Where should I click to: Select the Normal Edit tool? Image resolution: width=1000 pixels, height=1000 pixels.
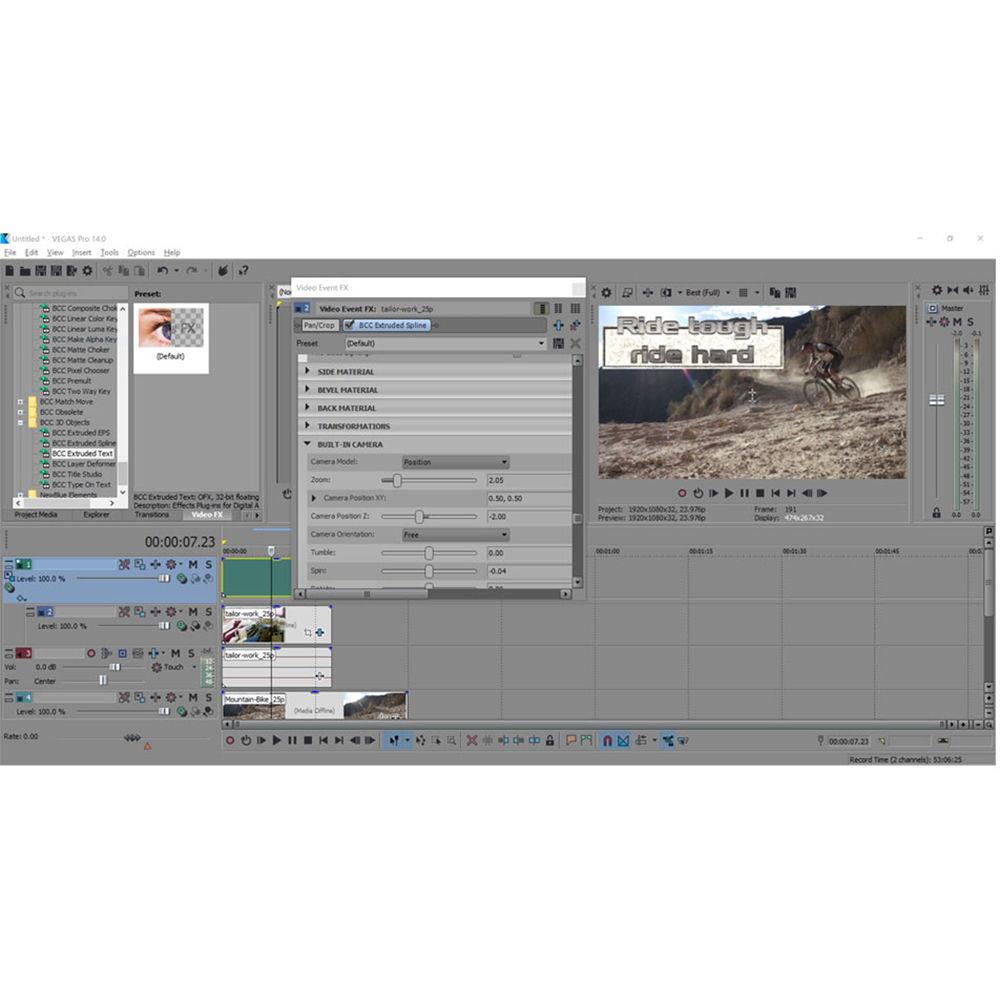click(395, 740)
